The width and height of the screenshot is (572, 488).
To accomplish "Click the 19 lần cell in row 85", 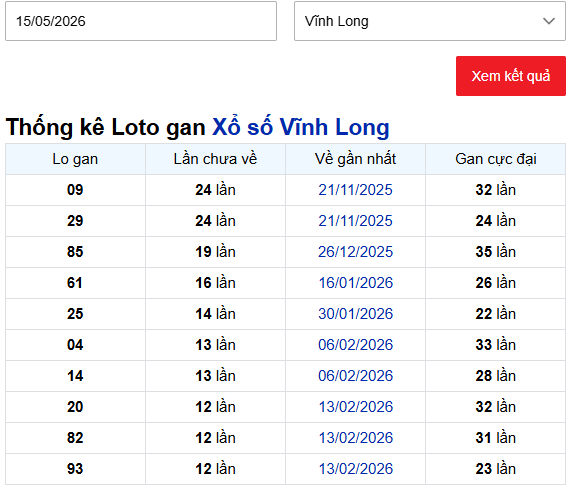I will coord(215,252).
